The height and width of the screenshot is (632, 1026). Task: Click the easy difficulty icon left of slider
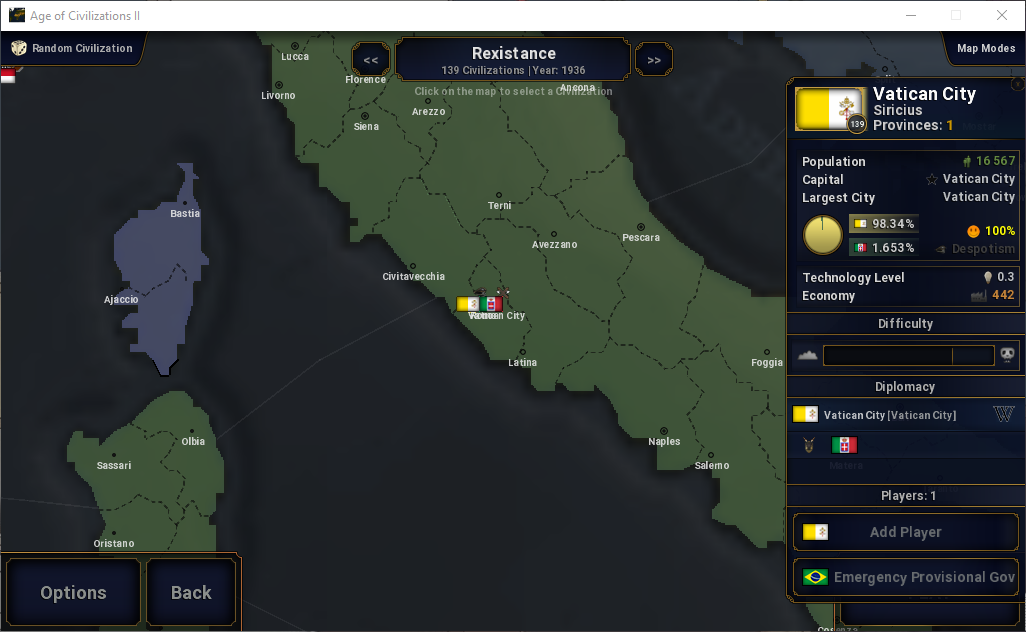tap(807, 355)
